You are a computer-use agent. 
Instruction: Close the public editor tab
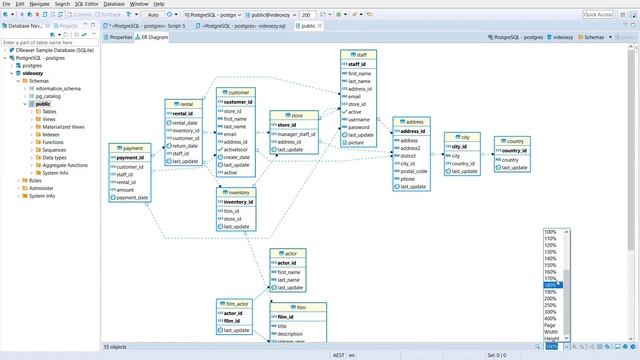point(320,26)
